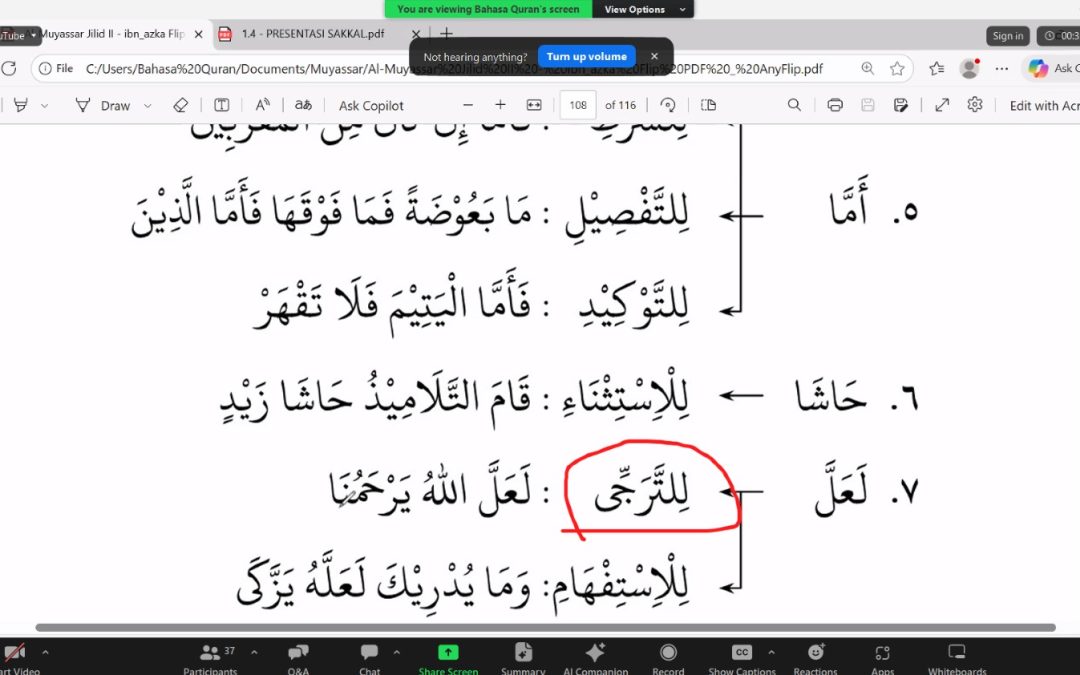Open browser Settings and more menu
1080x675 pixels.
point(1002,68)
